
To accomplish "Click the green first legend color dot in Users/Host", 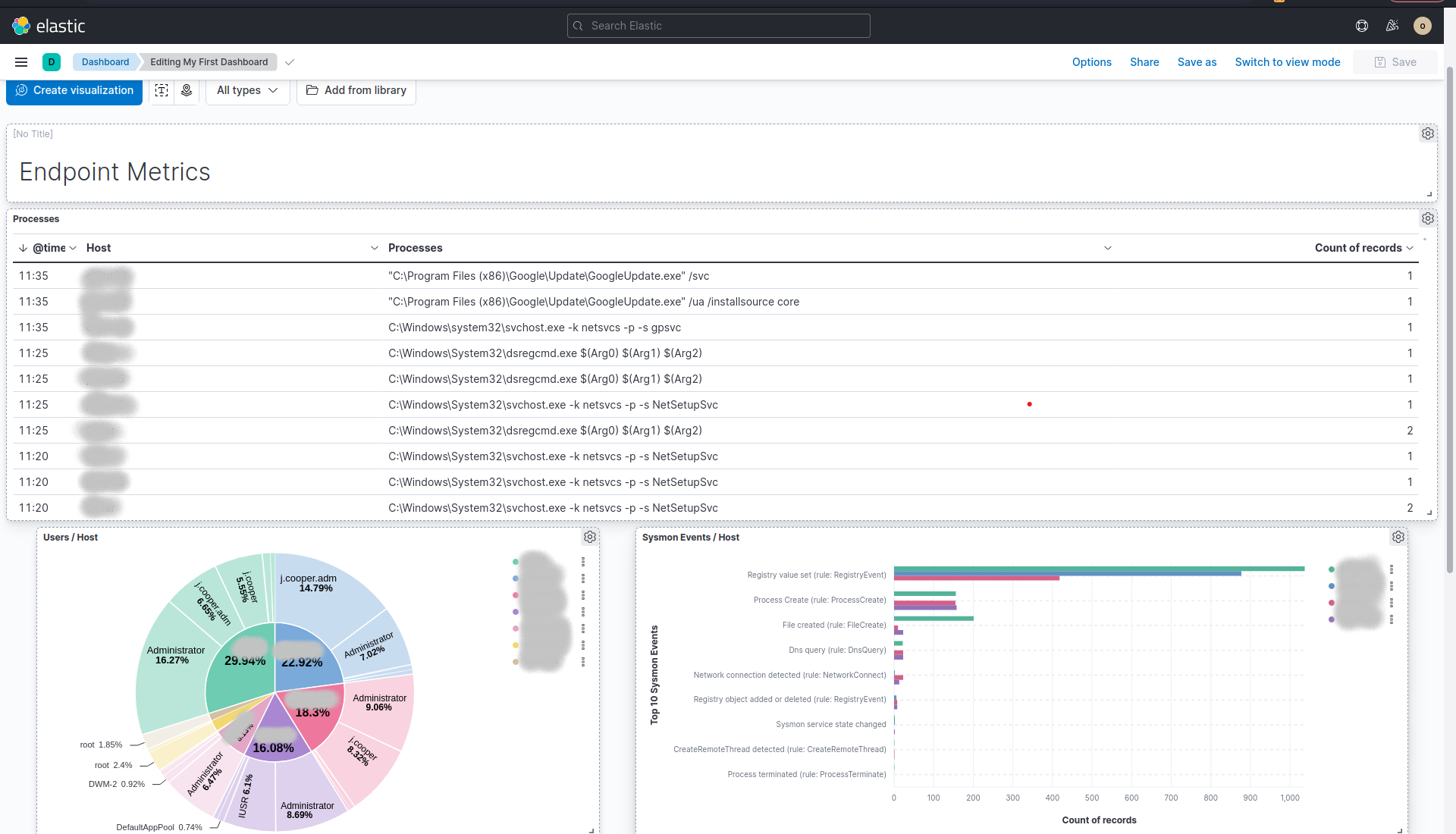I will (x=516, y=562).
